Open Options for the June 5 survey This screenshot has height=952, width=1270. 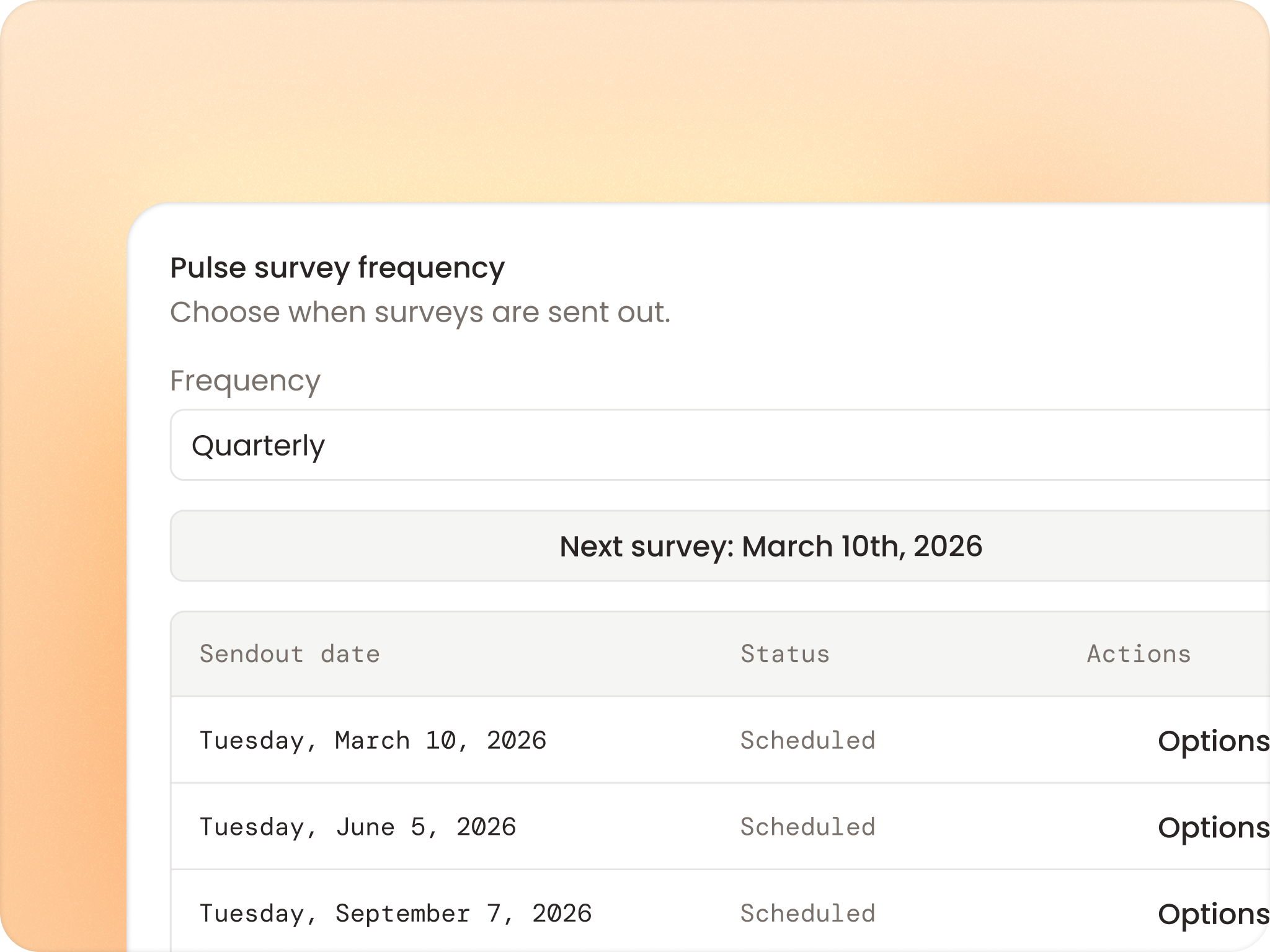click(1212, 827)
